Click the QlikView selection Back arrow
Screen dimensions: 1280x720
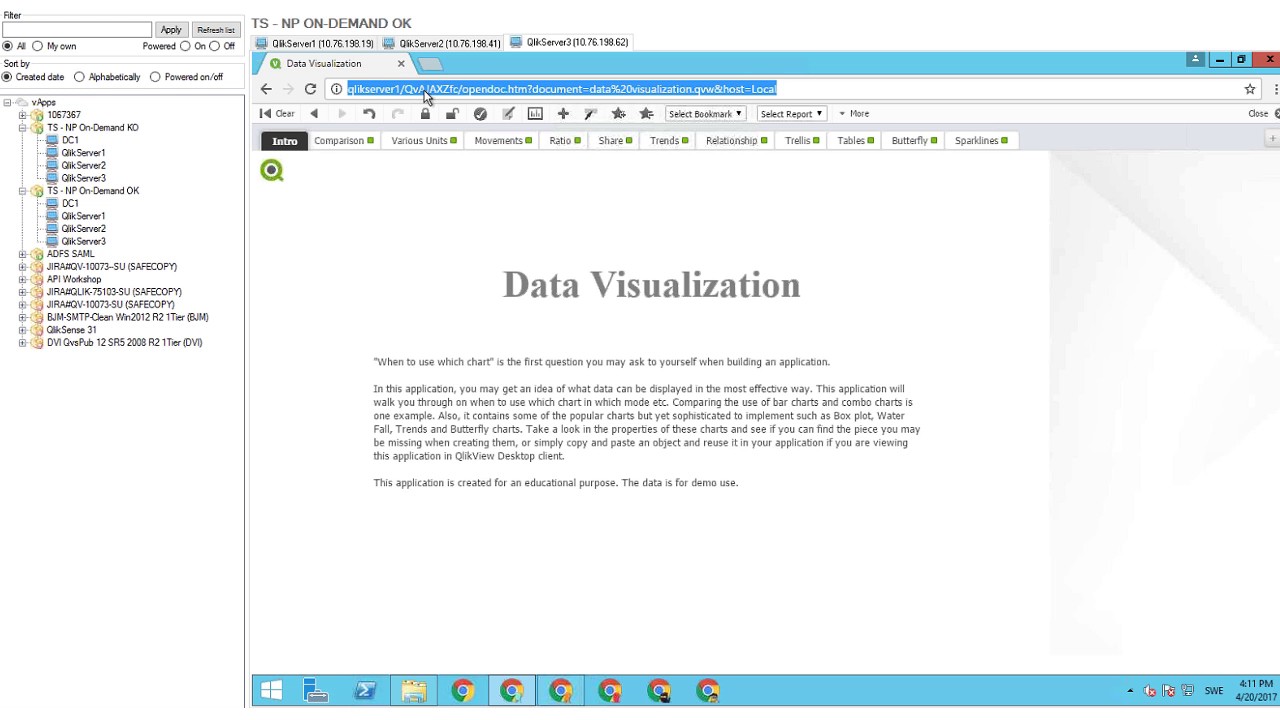click(x=314, y=114)
